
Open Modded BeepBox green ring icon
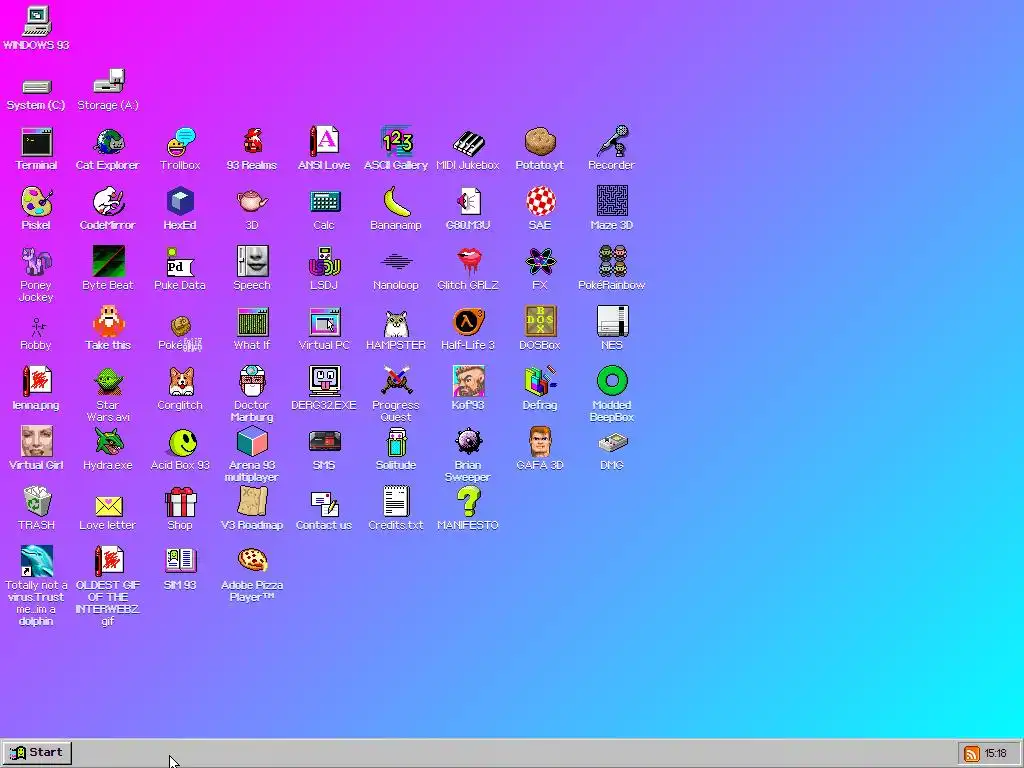point(612,381)
